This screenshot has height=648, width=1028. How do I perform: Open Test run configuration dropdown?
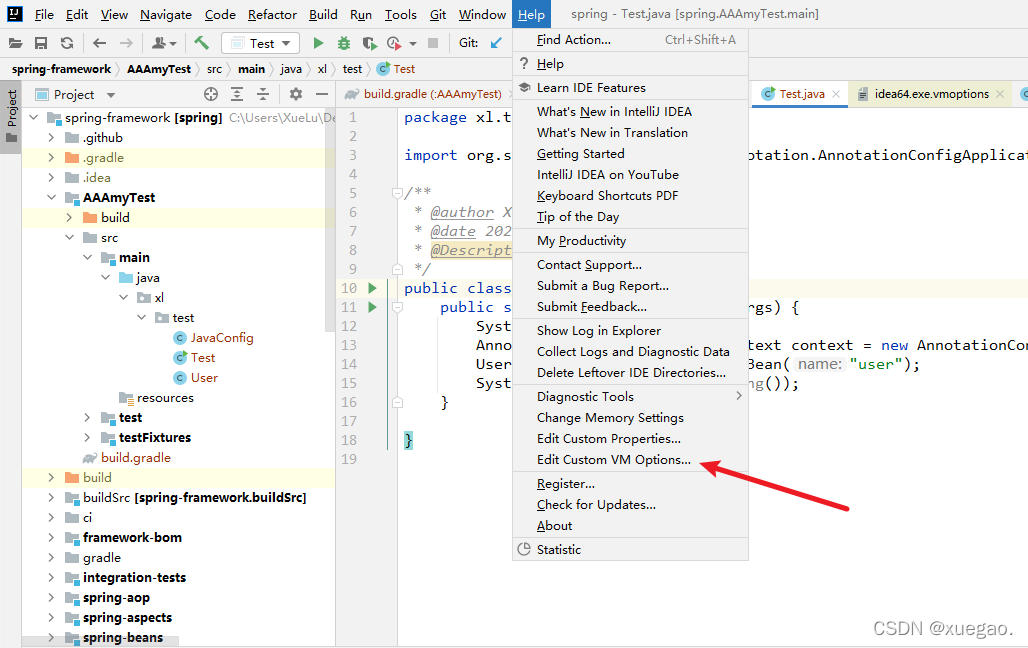[261, 43]
